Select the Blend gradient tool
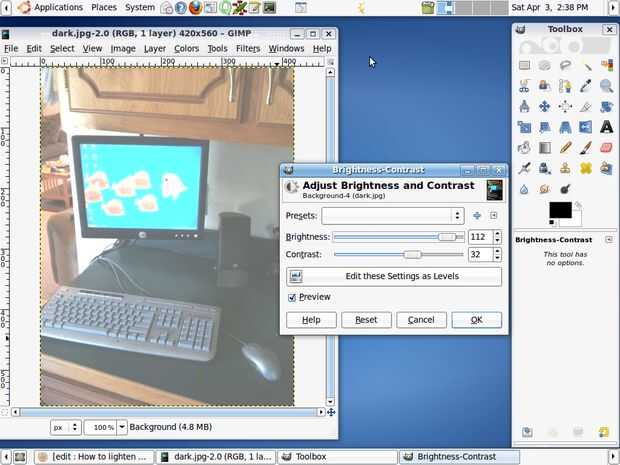620x465 pixels. pyautogui.click(x=545, y=148)
